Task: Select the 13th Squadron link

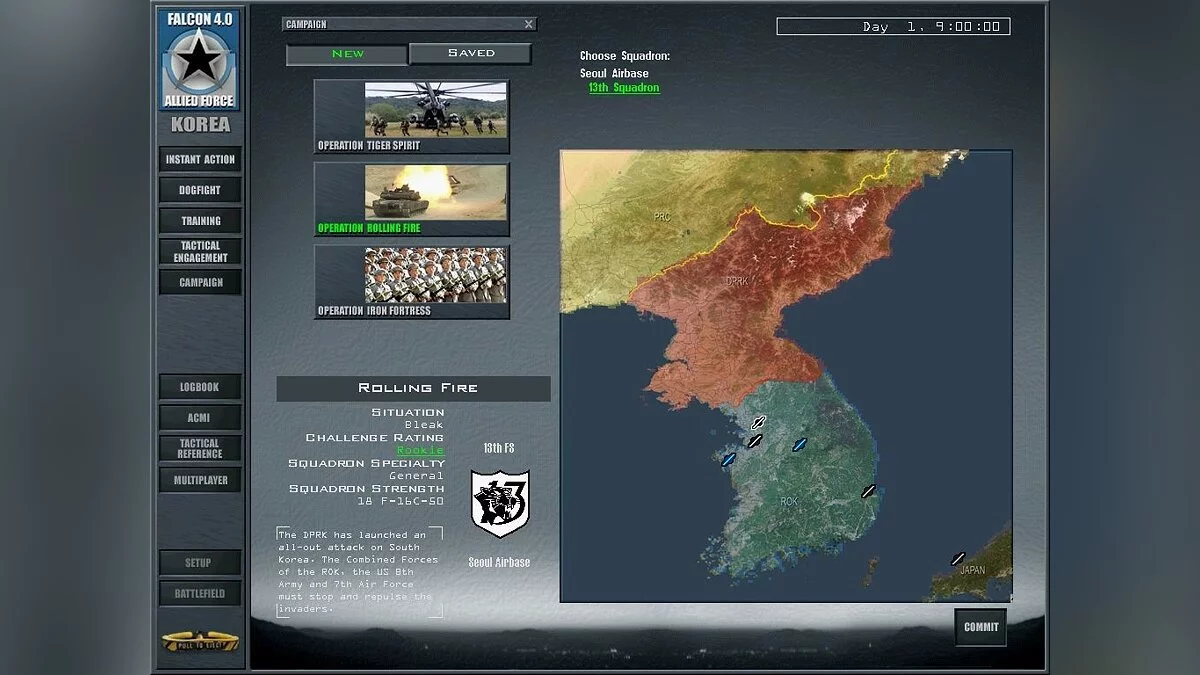Action: pos(624,88)
